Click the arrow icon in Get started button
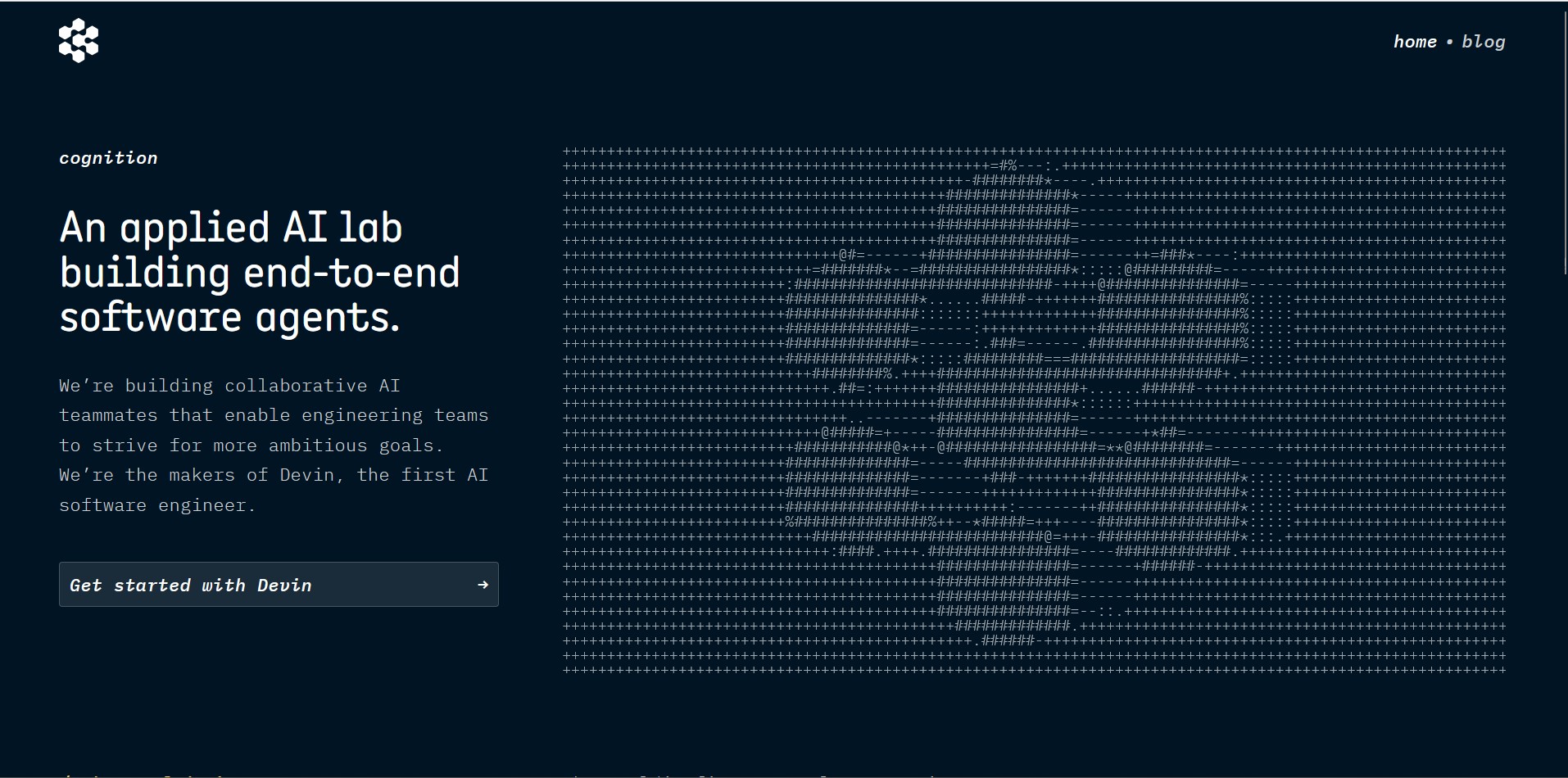This screenshot has width=1568, height=778. [x=483, y=585]
